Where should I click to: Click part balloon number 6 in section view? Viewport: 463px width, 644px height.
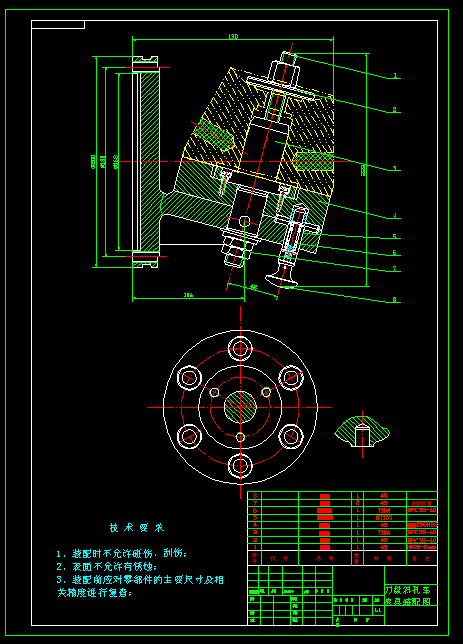(x=394, y=253)
